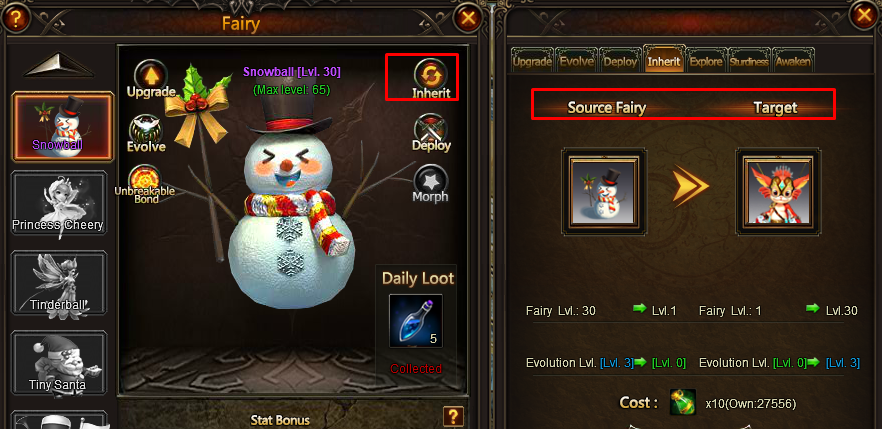Open help question mark beside Fairy title
Screen dimensions: 882x429
(x=15, y=19)
